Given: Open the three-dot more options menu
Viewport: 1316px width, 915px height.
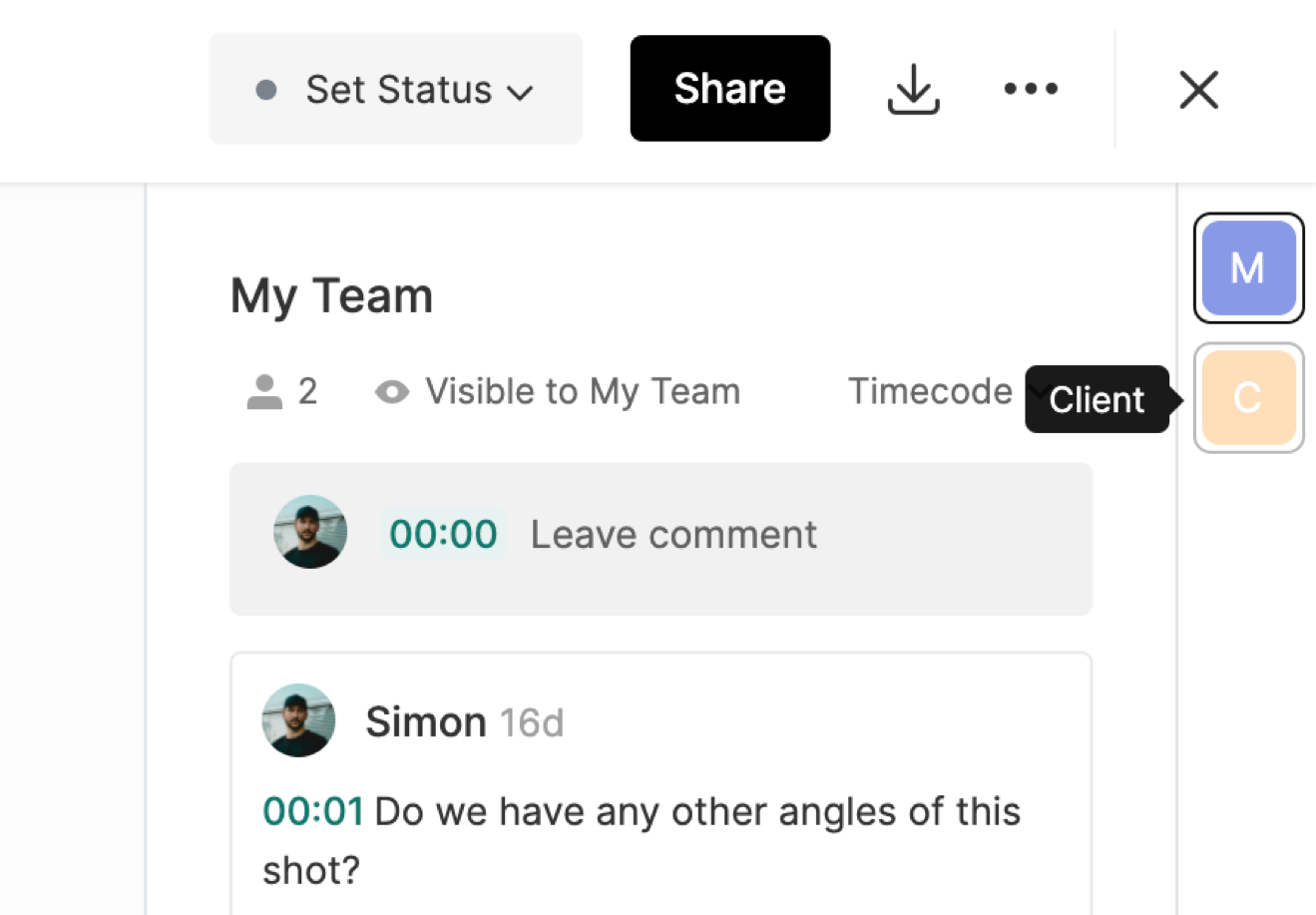Looking at the screenshot, I should (x=1031, y=89).
